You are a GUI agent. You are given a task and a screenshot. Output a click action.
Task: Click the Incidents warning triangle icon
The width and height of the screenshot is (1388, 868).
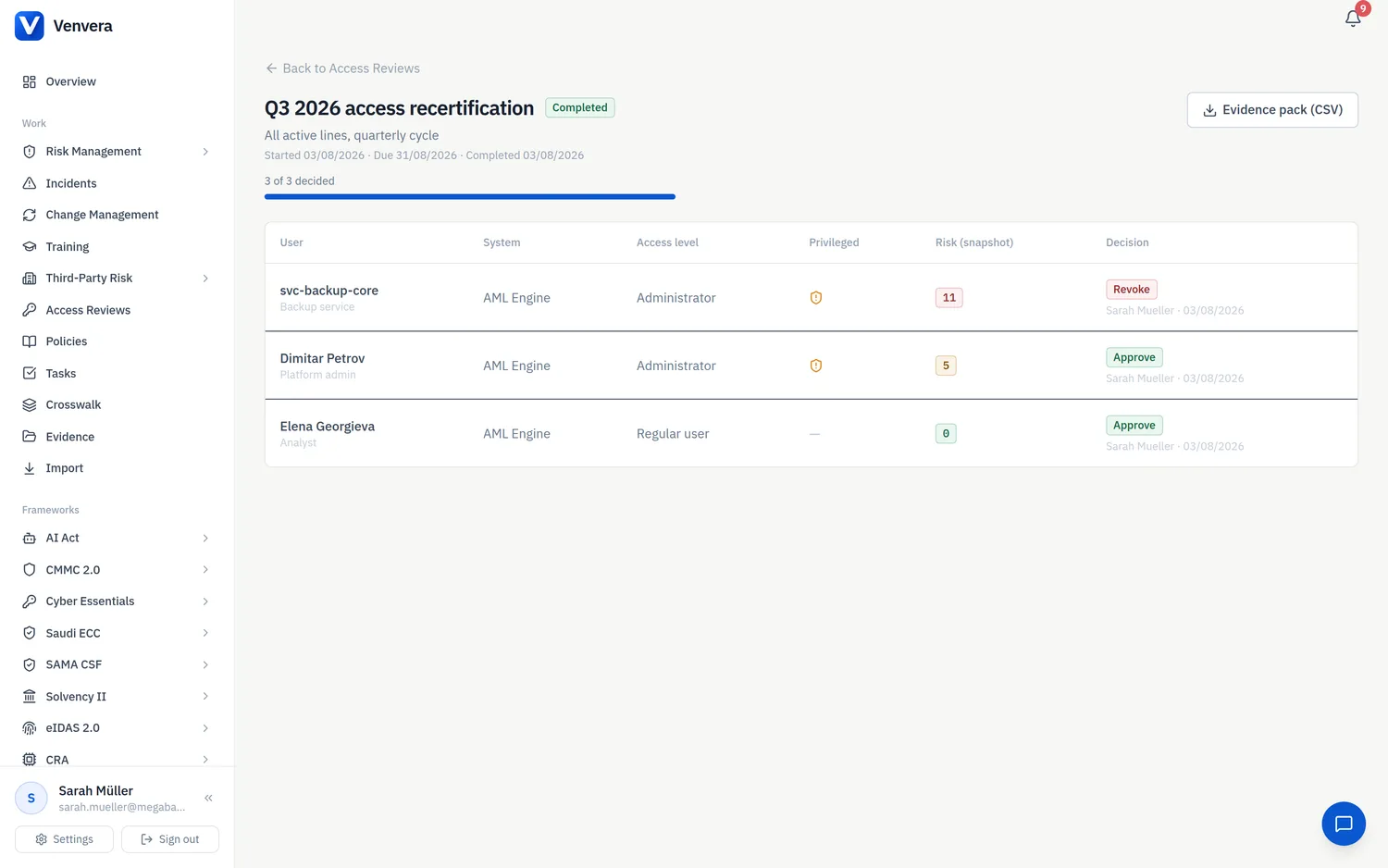click(30, 183)
